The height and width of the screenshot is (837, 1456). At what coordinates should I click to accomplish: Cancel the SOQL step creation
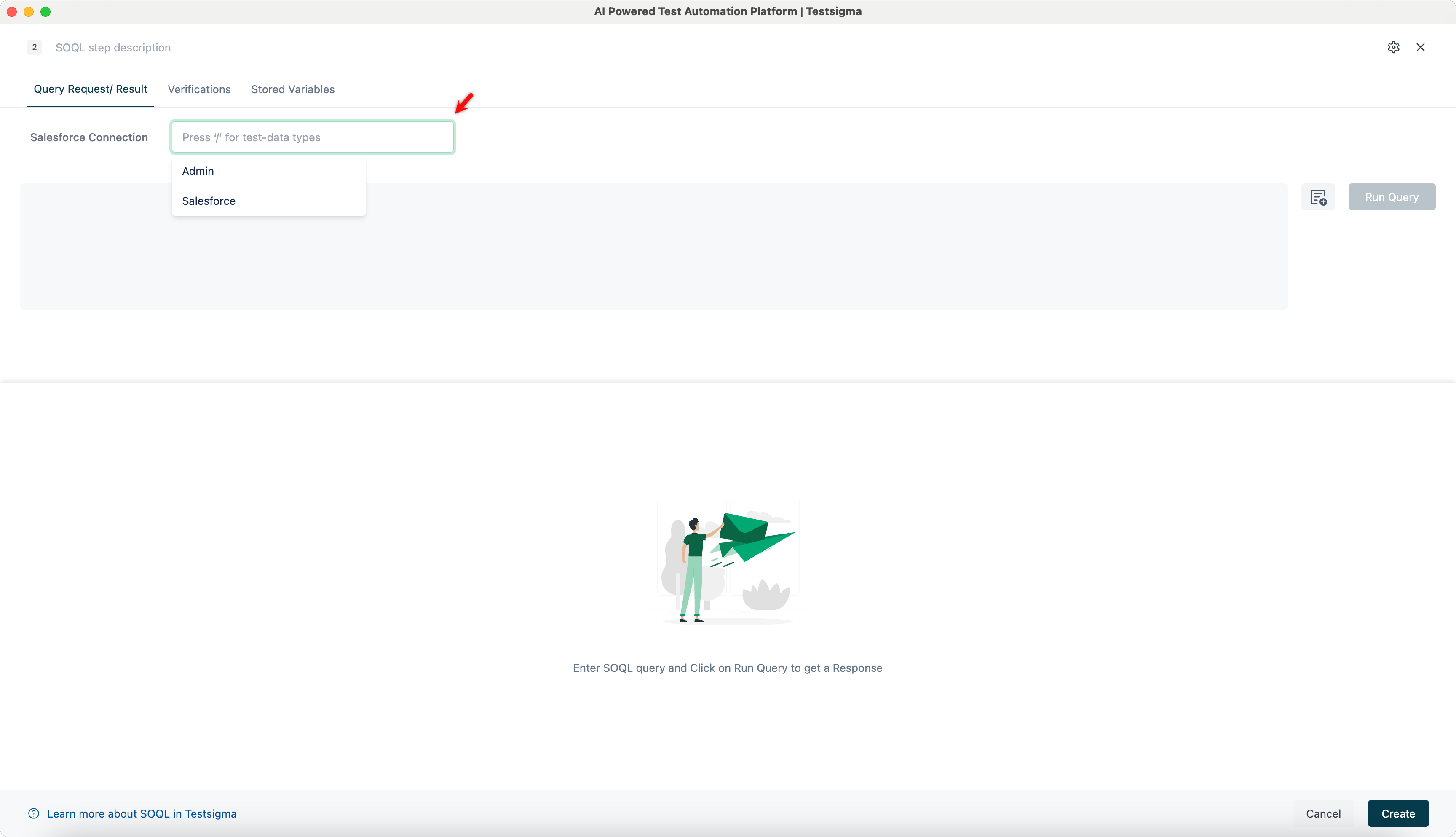1323,813
